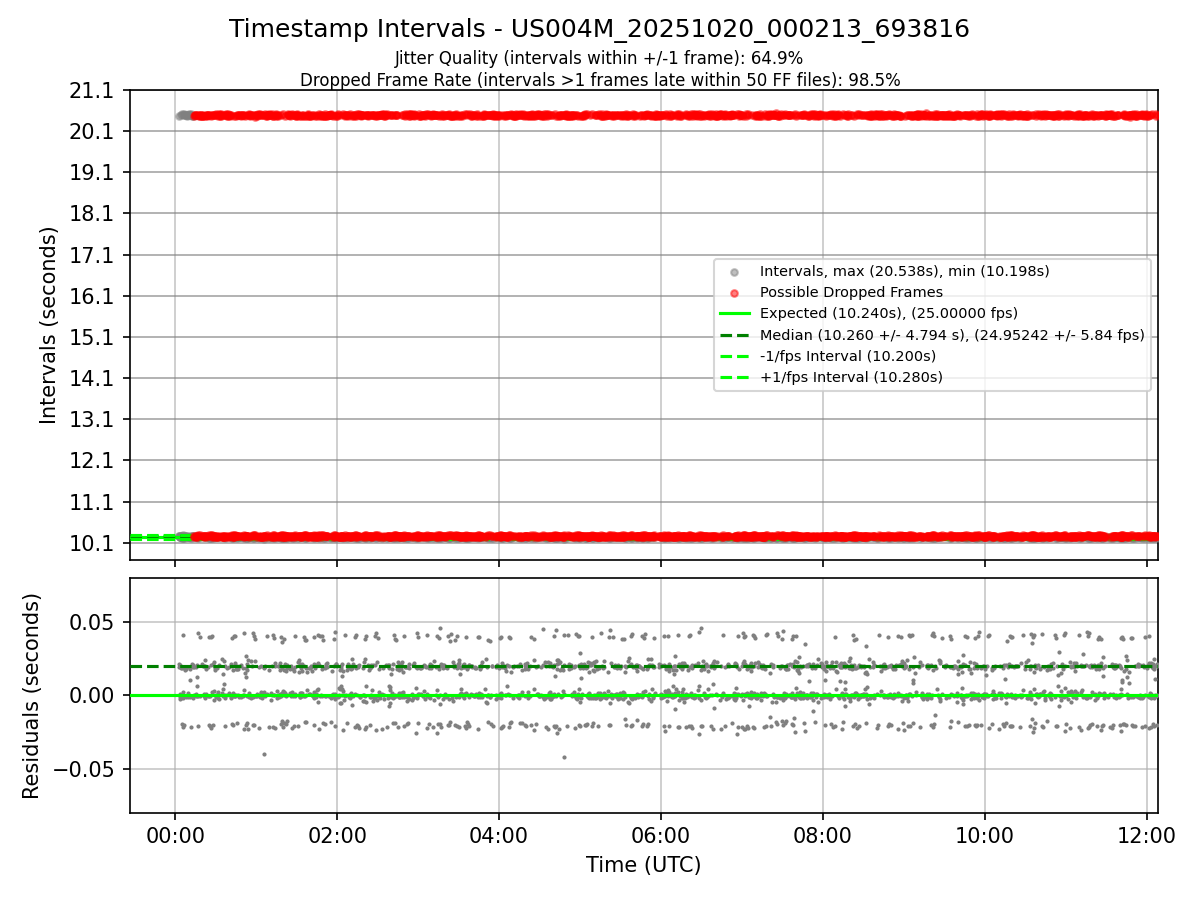Click legend entry "-1/fps Interval (10.200s)"
Screen dimensions: 1200x900
click(848, 356)
